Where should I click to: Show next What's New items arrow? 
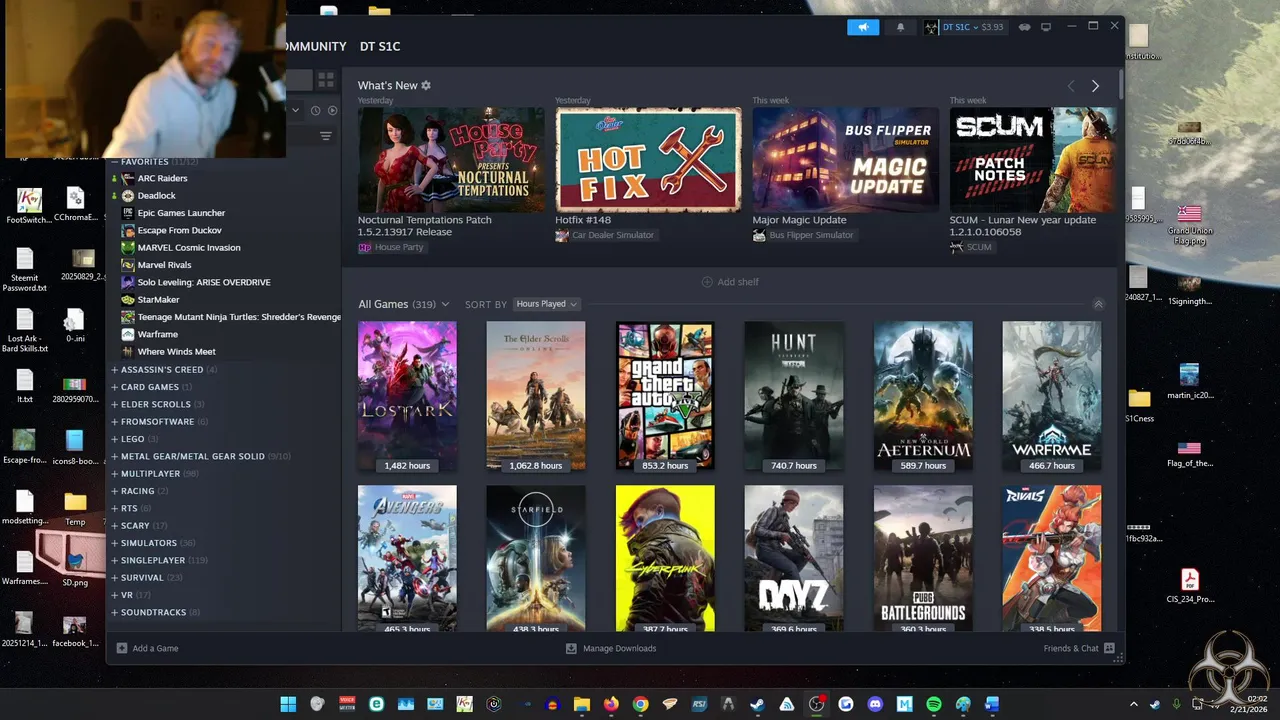(x=1095, y=86)
